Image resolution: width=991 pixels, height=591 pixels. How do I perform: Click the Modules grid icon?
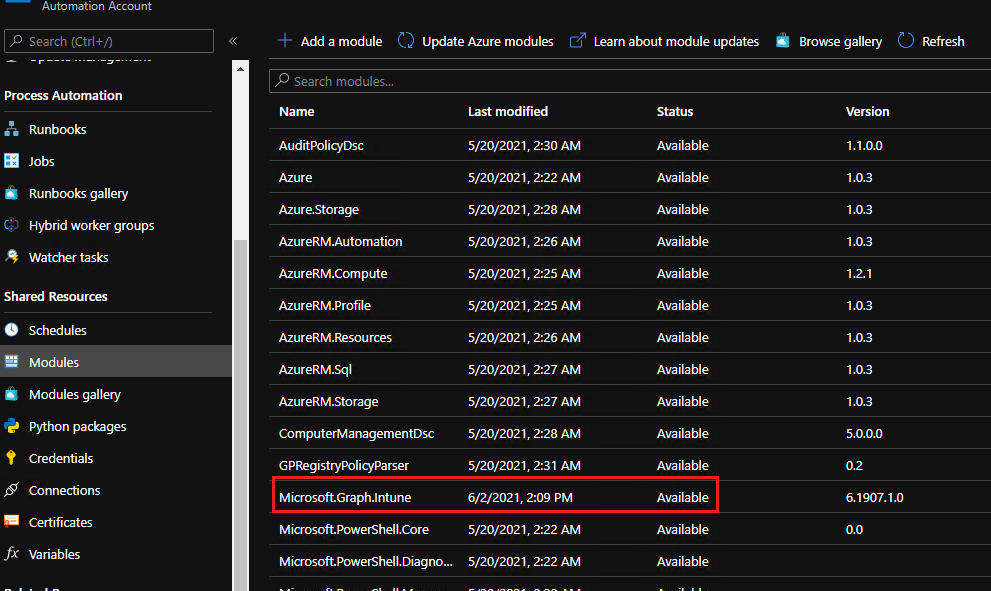(11, 362)
